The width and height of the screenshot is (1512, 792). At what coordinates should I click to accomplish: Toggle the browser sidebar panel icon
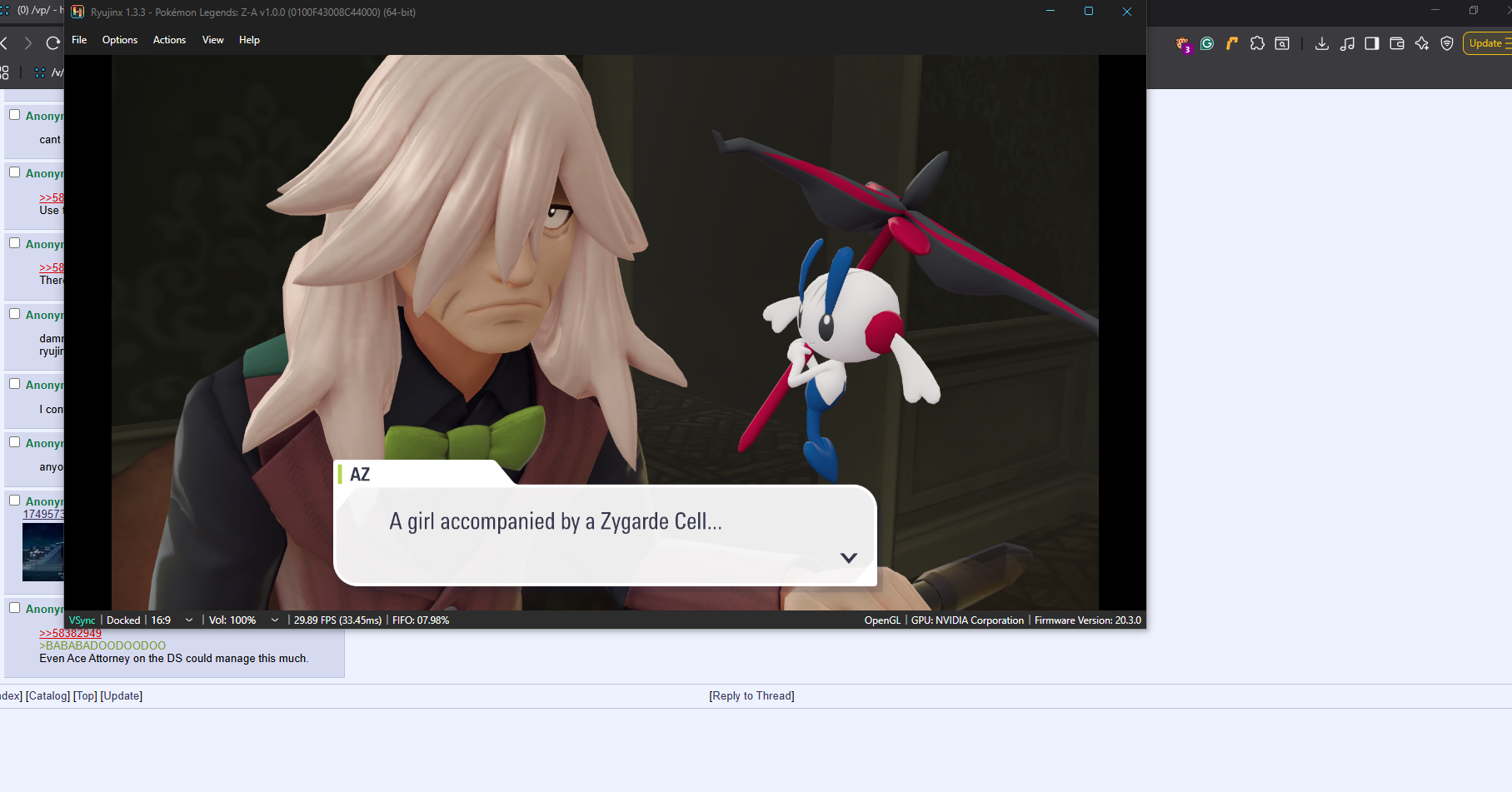1372,43
